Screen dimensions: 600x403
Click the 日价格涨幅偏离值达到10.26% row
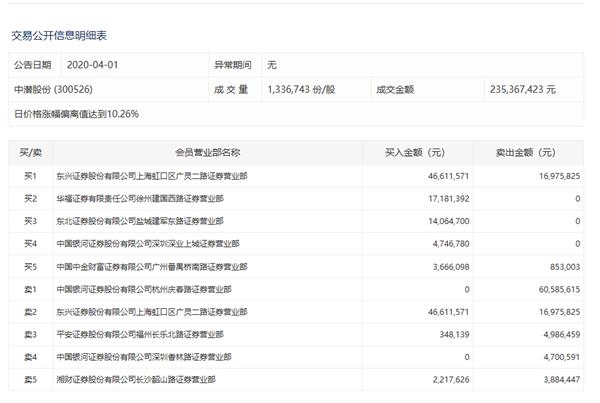pos(77,114)
